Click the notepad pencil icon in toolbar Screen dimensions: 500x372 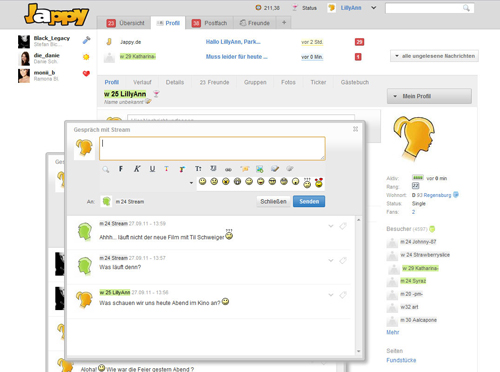click(275, 169)
